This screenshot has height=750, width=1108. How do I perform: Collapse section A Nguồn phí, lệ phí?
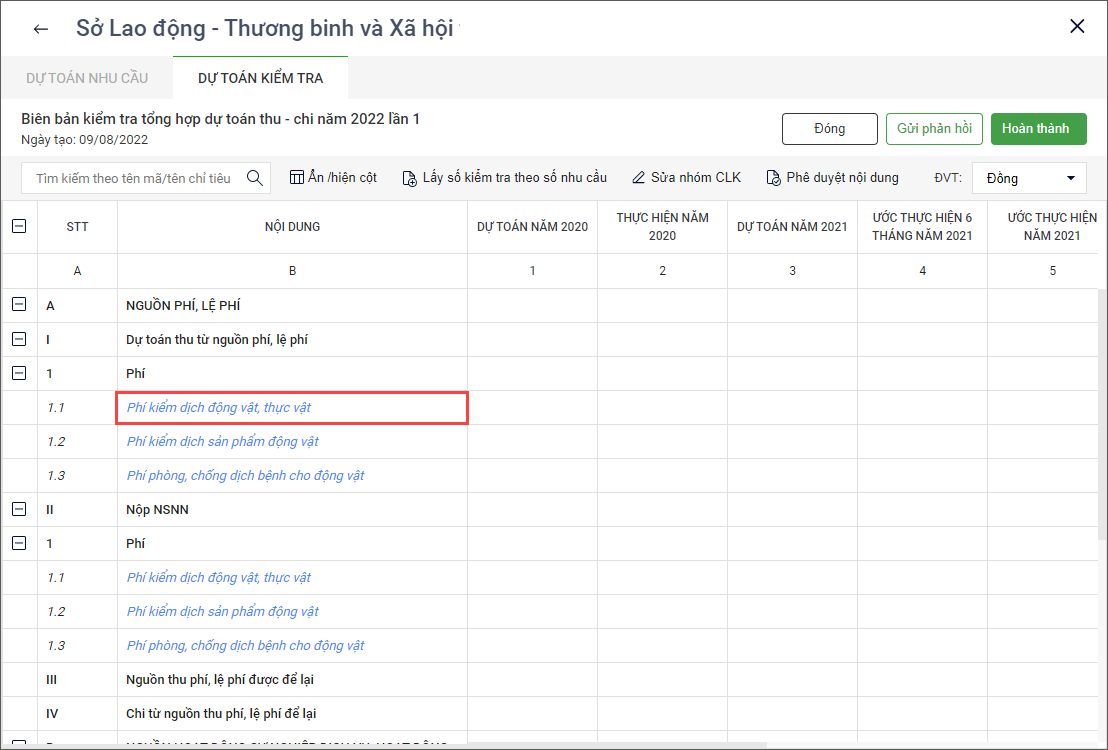(19, 306)
